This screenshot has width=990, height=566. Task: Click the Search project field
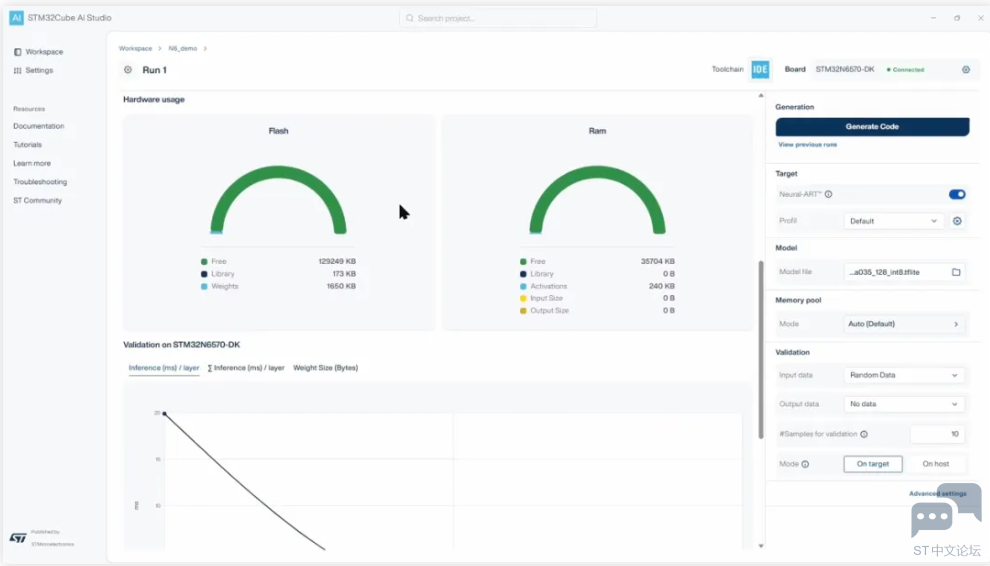coord(498,18)
